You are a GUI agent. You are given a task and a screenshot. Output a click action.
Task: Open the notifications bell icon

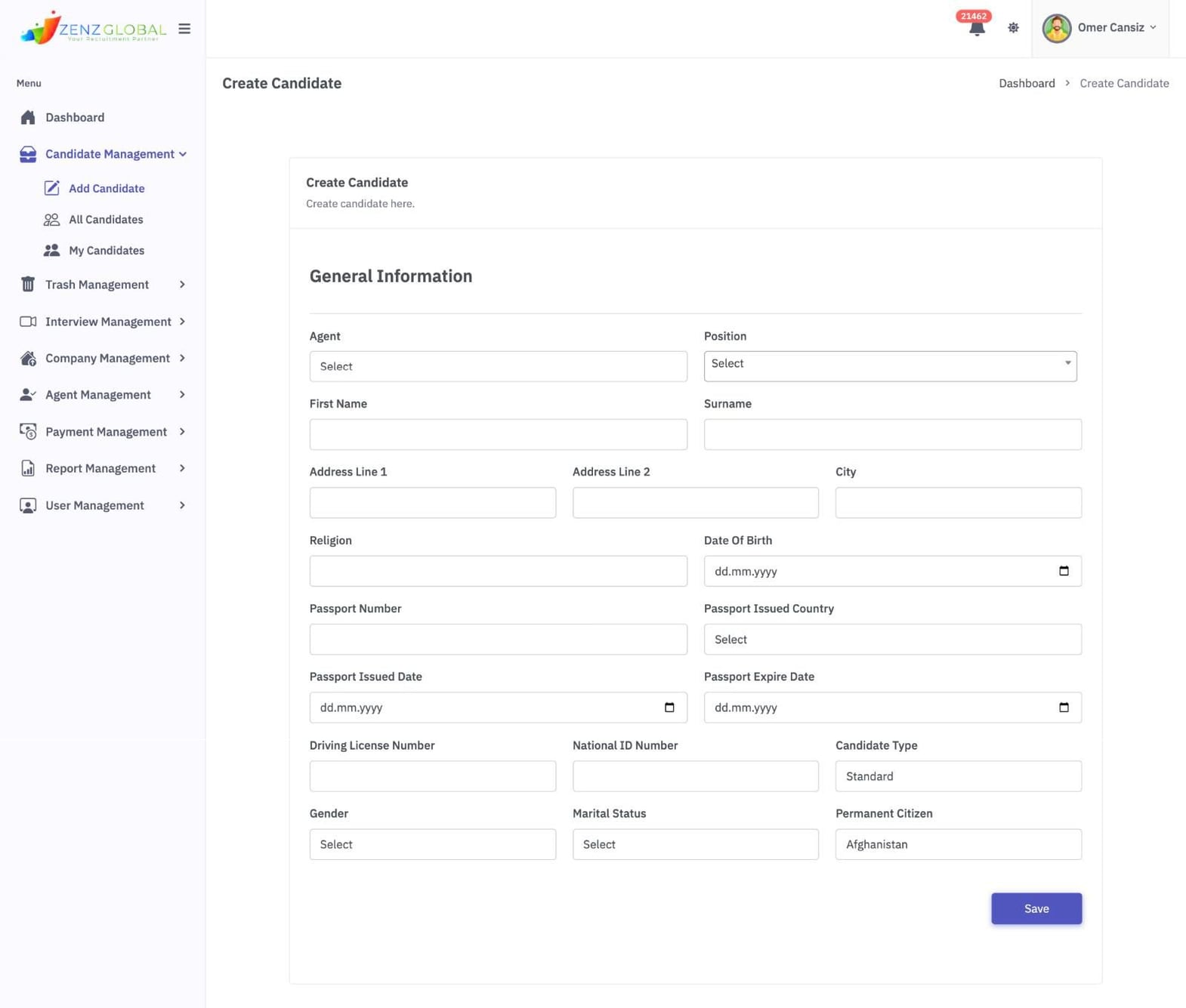[x=977, y=29]
